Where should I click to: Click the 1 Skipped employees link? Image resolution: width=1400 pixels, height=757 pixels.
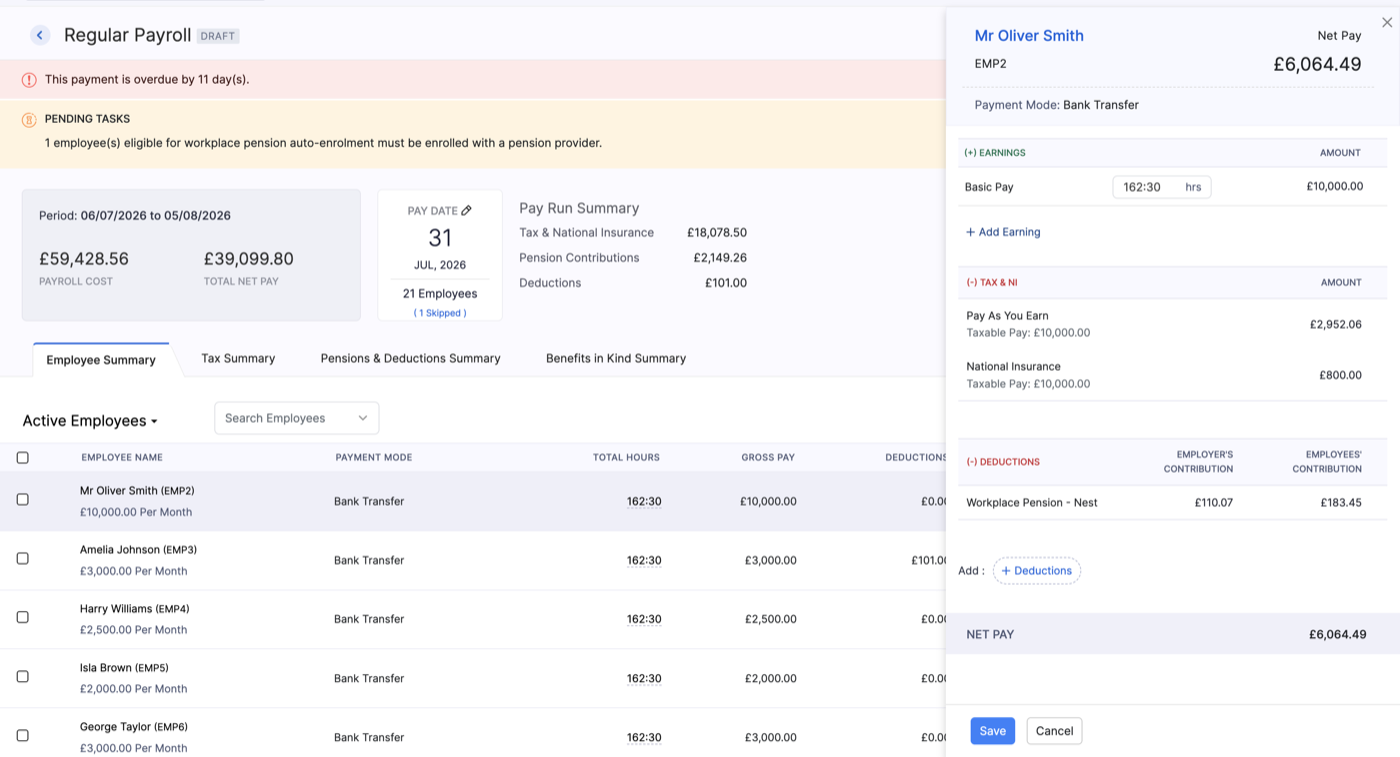pyautogui.click(x=440, y=313)
